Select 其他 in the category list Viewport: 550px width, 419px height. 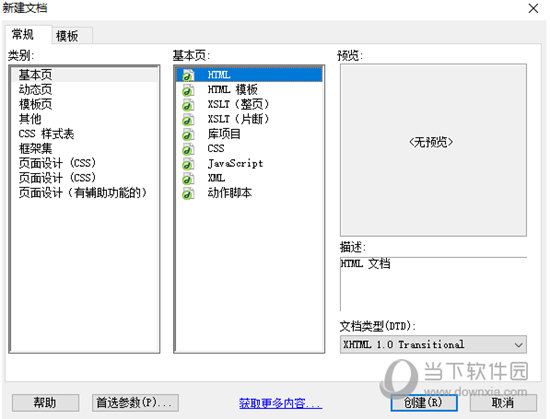[84, 119]
